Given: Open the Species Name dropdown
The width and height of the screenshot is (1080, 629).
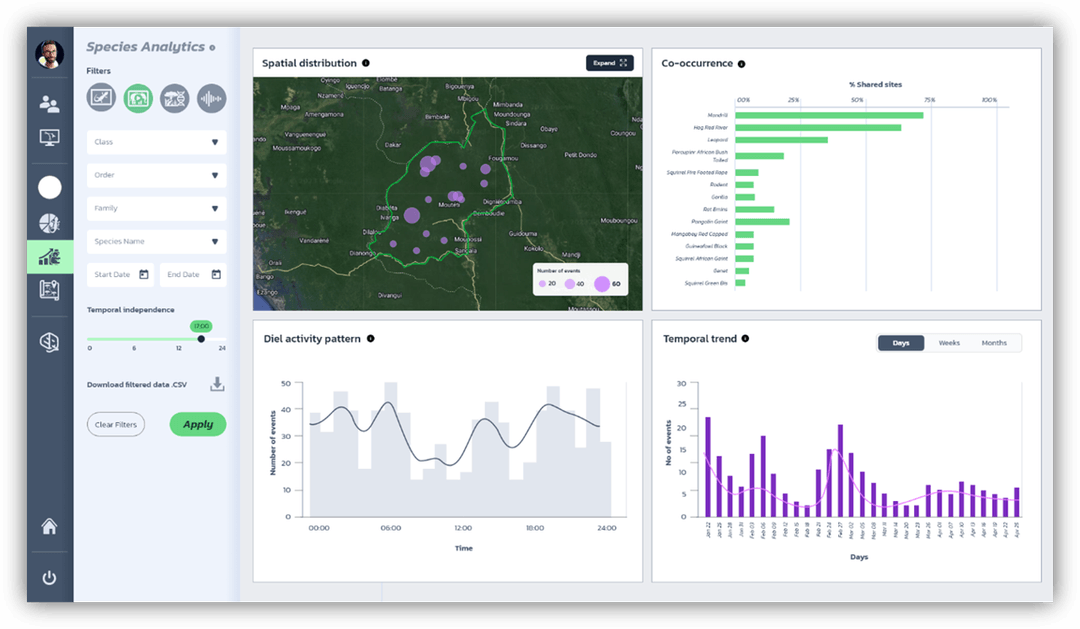Looking at the screenshot, I should 156,241.
